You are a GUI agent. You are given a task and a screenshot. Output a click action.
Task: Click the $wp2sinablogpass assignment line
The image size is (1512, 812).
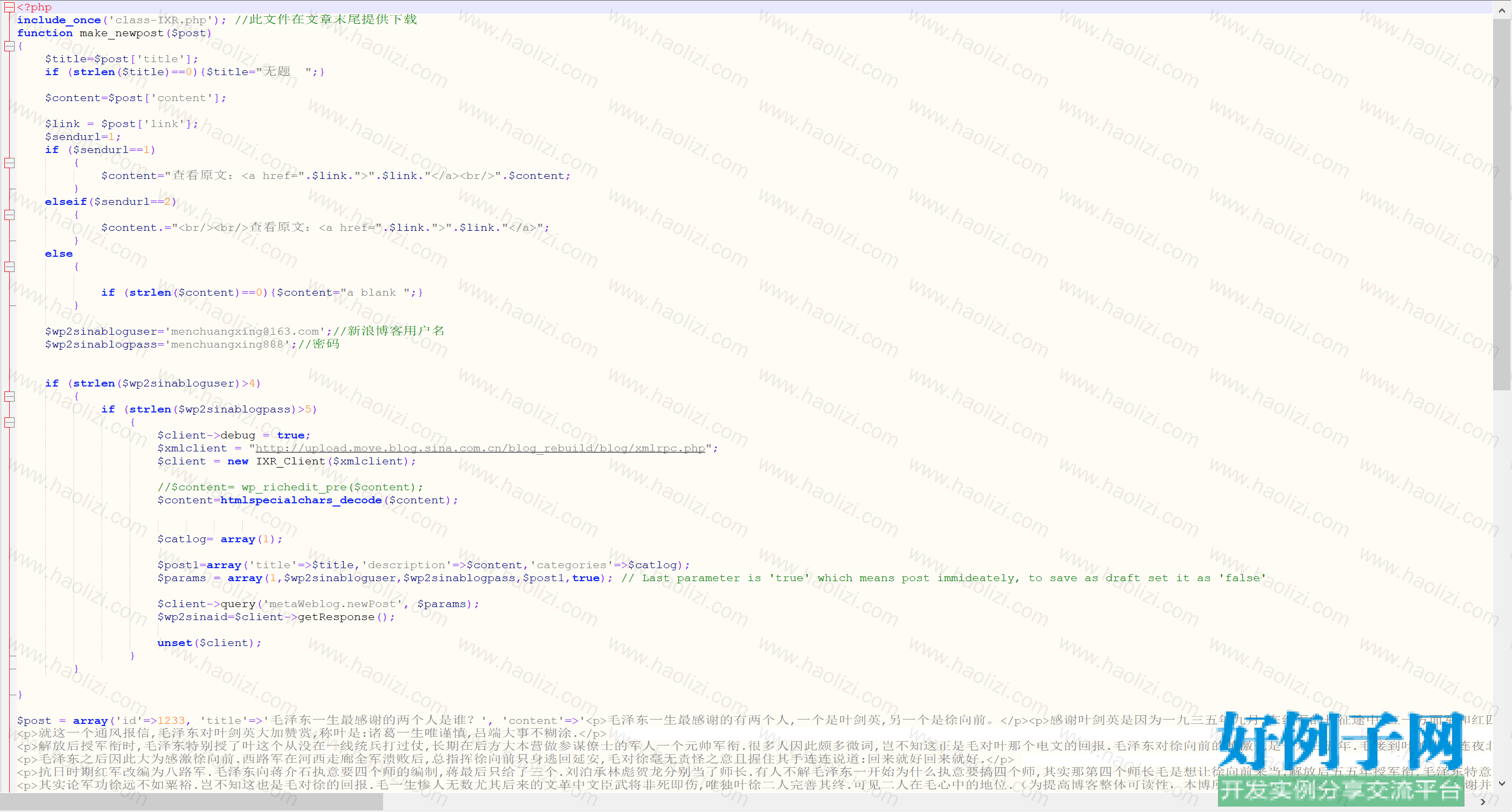pyautogui.click(x=192, y=344)
